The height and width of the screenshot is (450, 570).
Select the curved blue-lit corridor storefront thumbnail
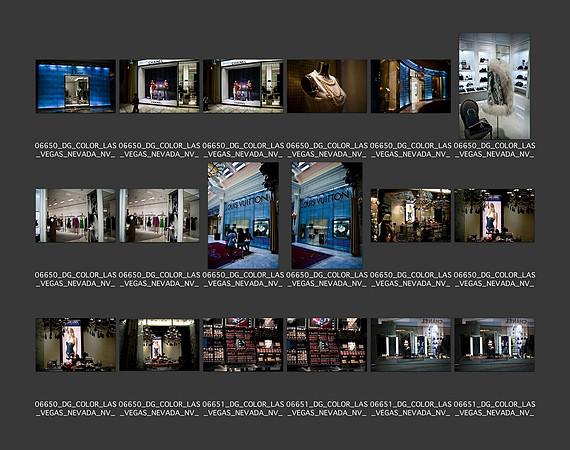[x=411, y=86]
